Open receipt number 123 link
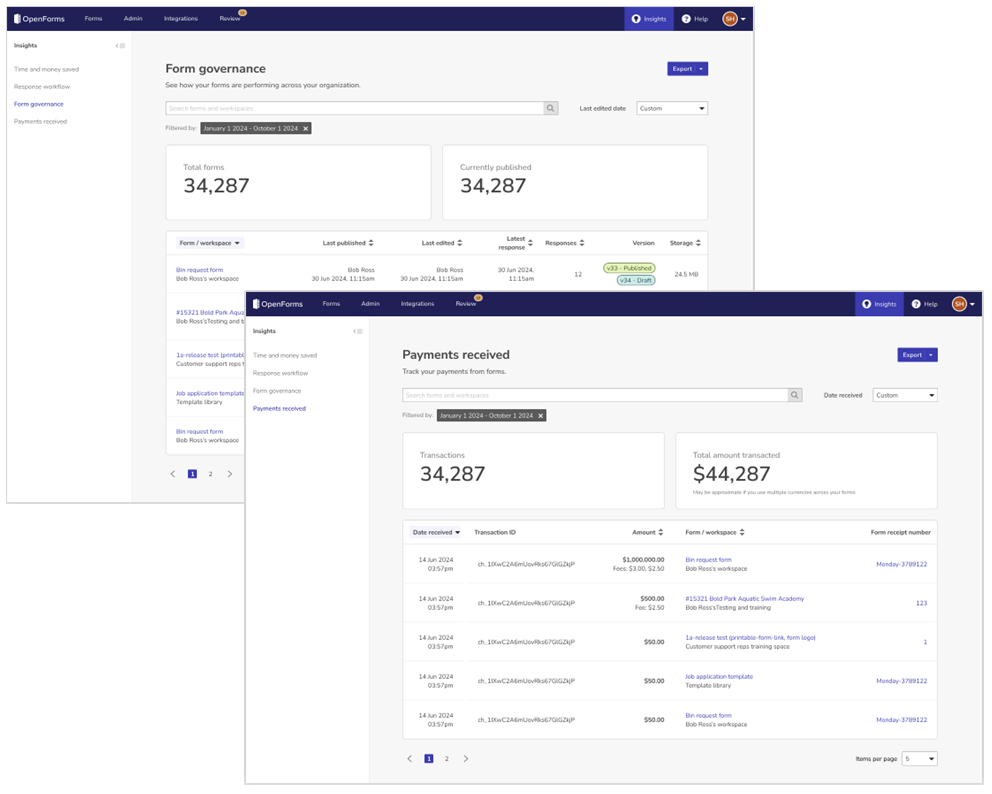992x794 pixels. (x=921, y=604)
